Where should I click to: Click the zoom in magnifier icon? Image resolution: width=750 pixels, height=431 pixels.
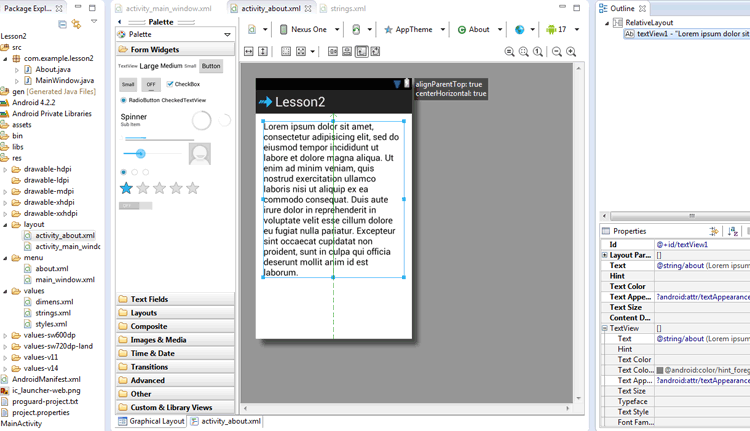click(x=571, y=52)
